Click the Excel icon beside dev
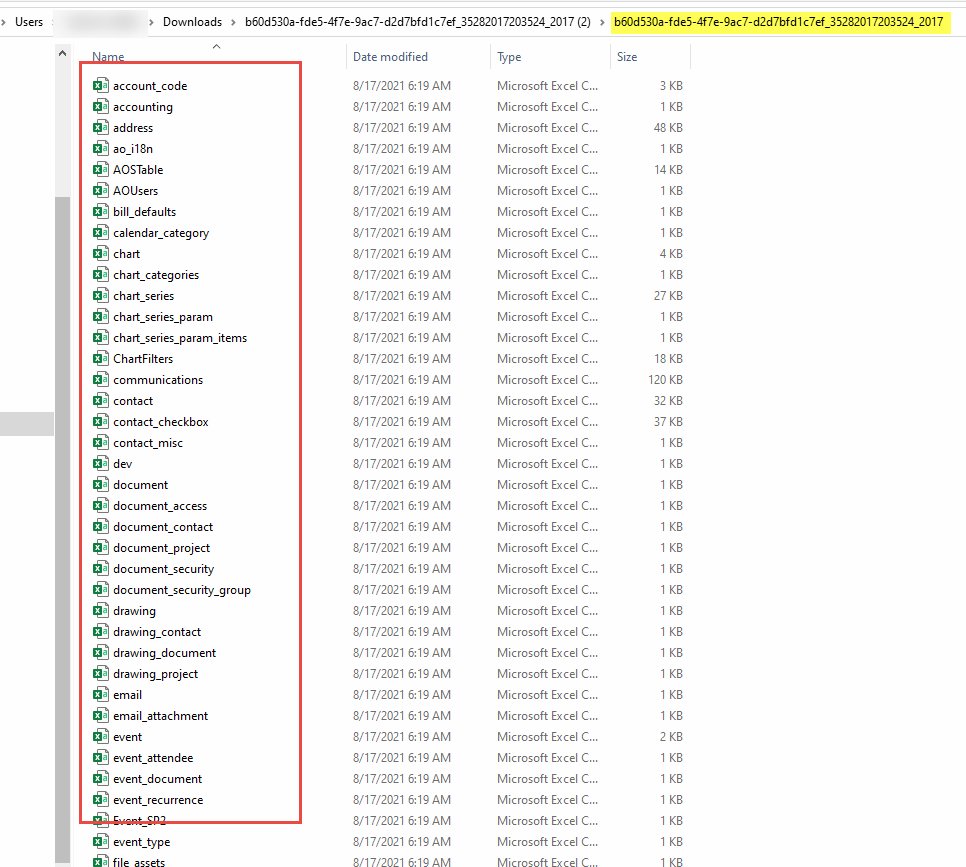 (100, 463)
